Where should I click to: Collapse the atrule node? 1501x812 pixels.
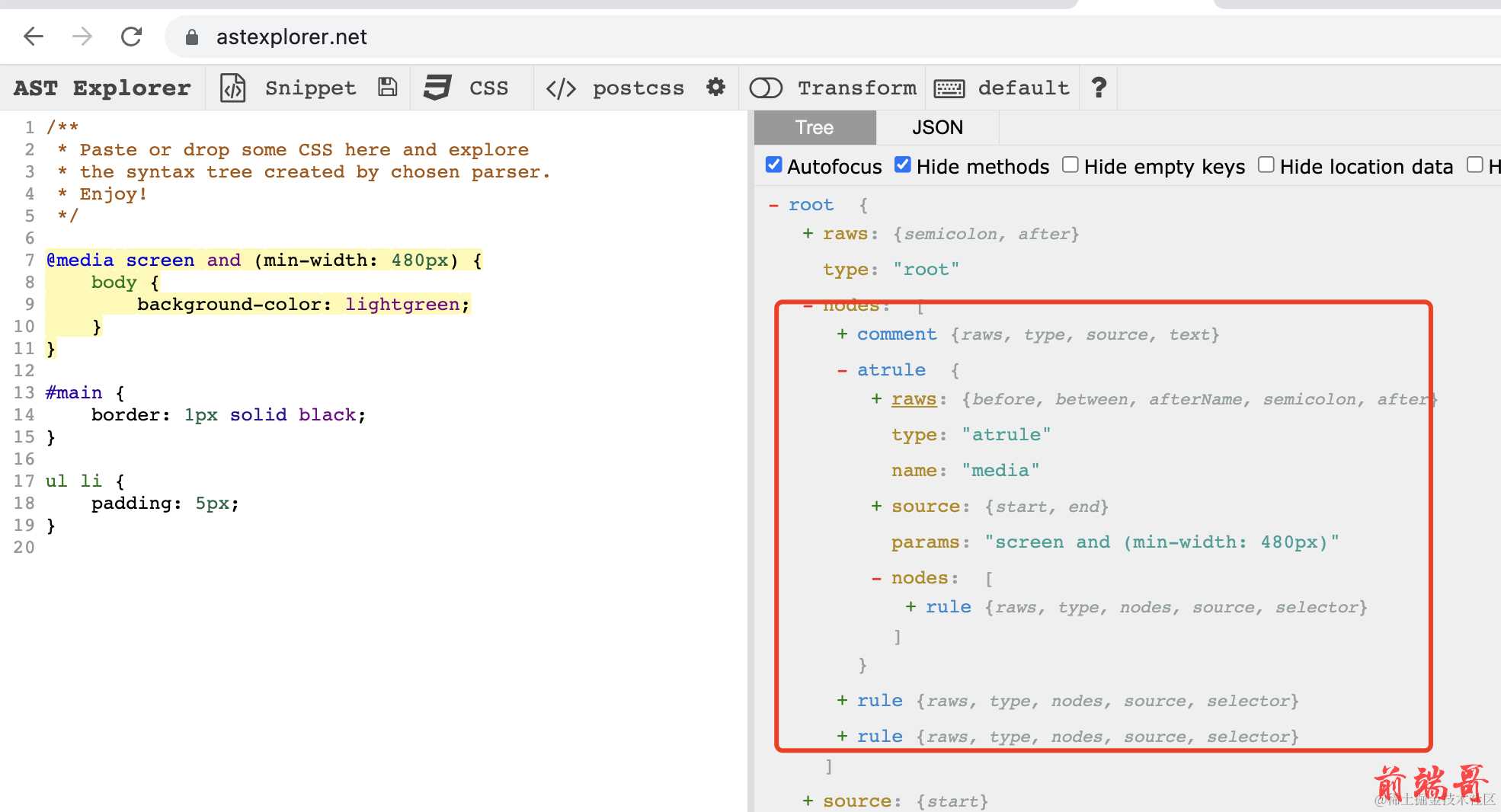[x=842, y=371]
